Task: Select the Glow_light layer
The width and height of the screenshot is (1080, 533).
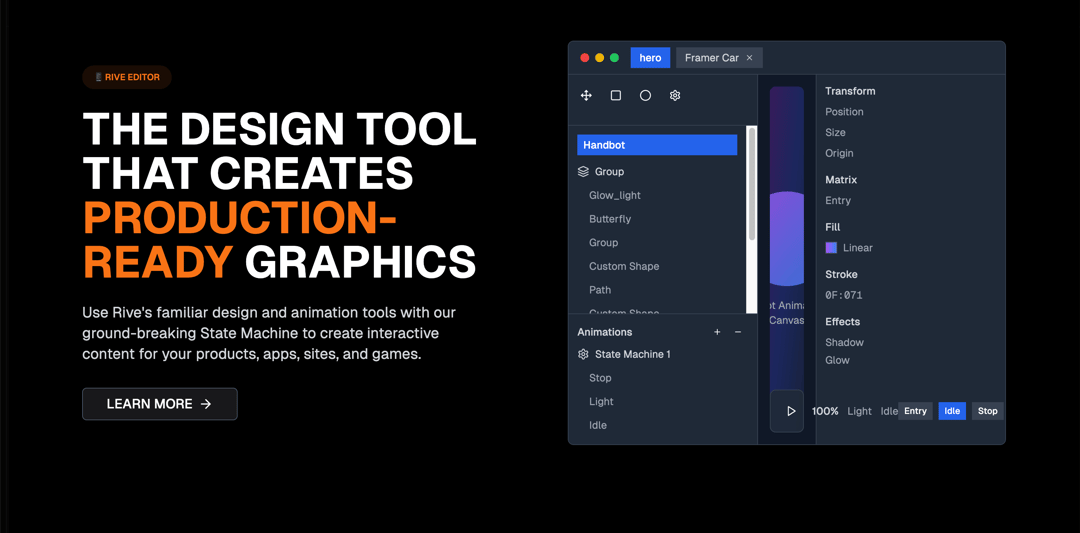Action: [615, 196]
